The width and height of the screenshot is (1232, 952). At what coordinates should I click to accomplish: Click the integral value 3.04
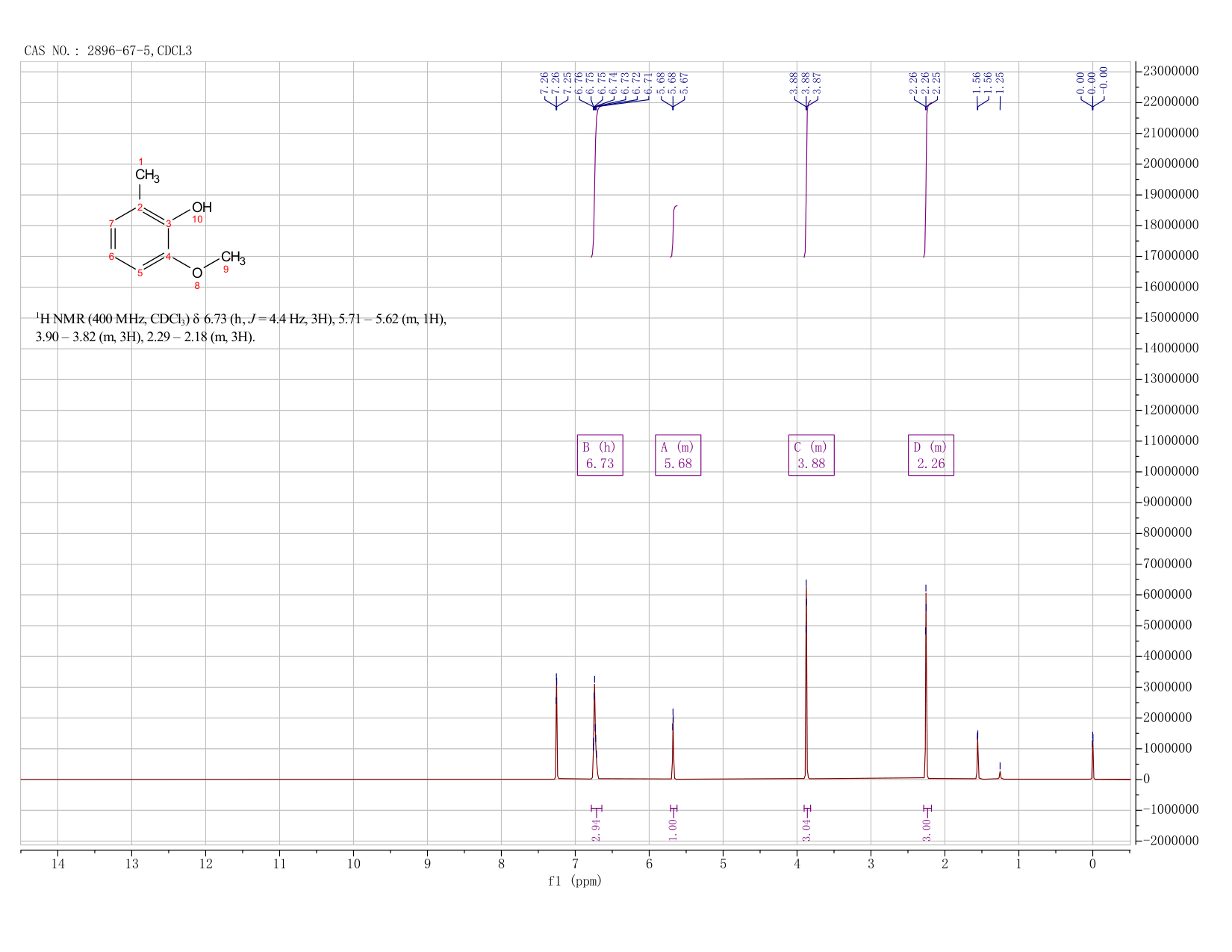pos(806,829)
